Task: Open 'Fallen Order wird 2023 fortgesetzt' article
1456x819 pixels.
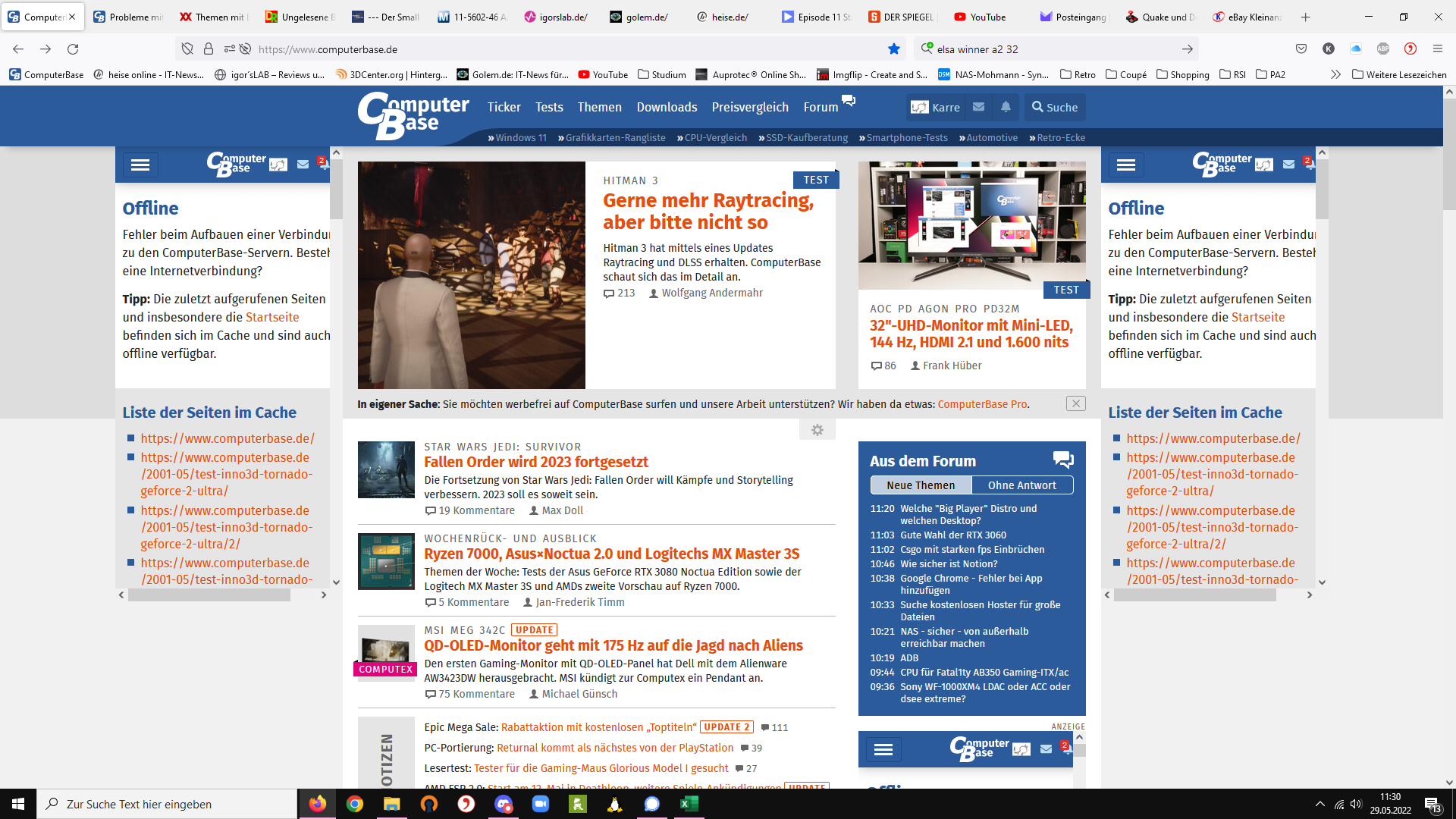Action: tap(536, 462)
